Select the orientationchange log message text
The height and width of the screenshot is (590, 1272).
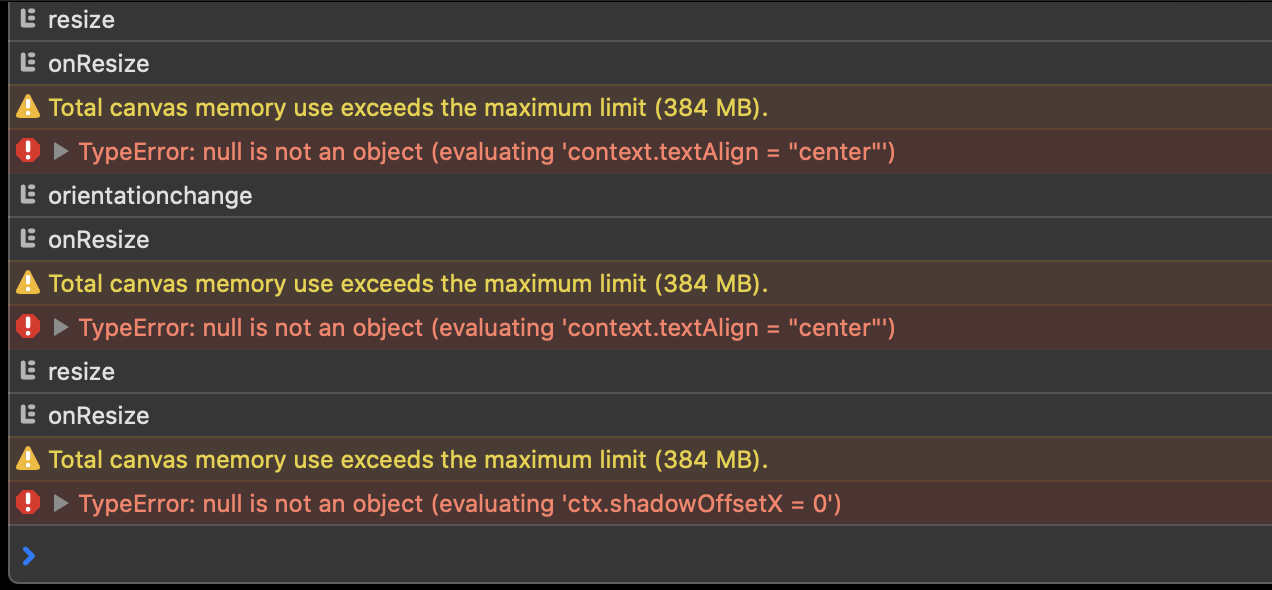tap(150, 196)
